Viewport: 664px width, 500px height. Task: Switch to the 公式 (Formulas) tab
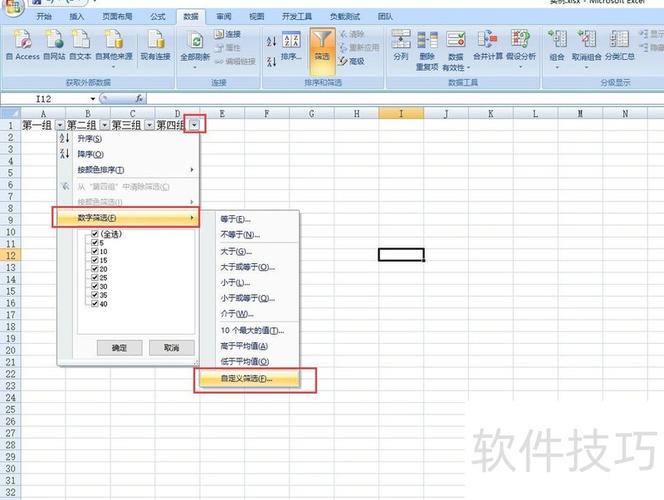[158, 17]
